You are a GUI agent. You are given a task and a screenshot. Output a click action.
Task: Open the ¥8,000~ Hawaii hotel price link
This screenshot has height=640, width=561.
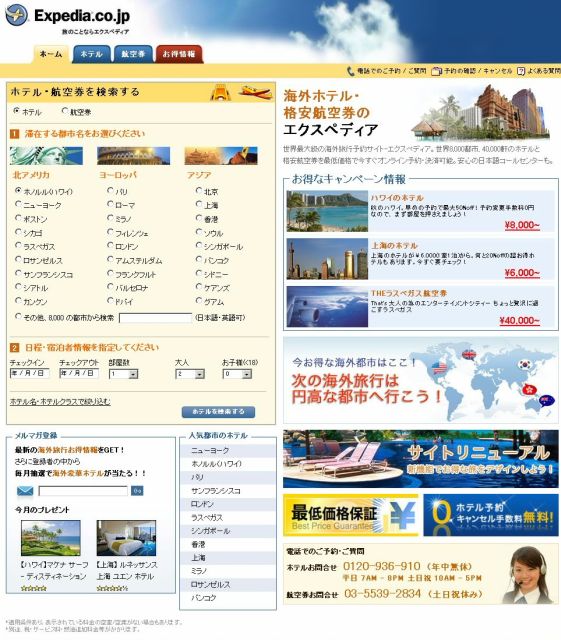tap(522, 225)
